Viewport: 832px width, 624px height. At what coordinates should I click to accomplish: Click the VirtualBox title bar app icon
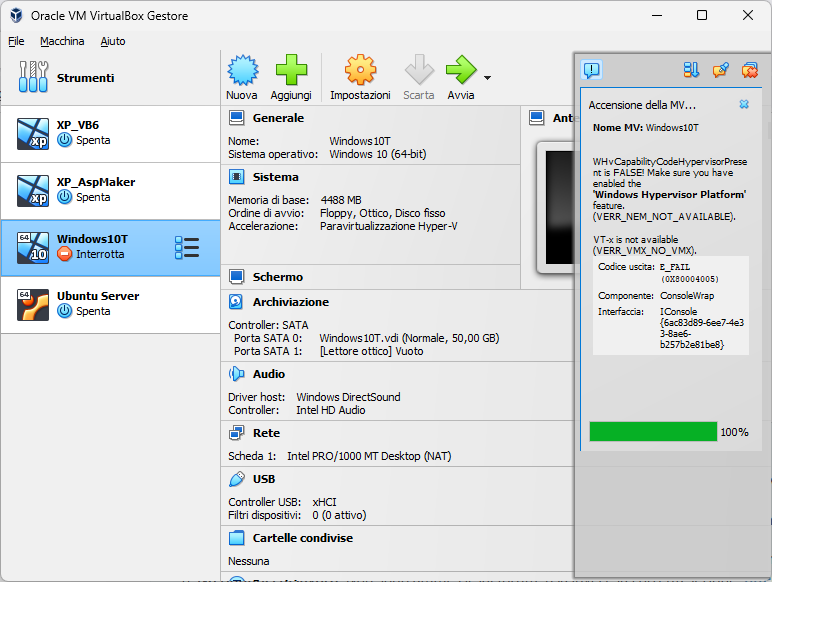coord(16,15)
